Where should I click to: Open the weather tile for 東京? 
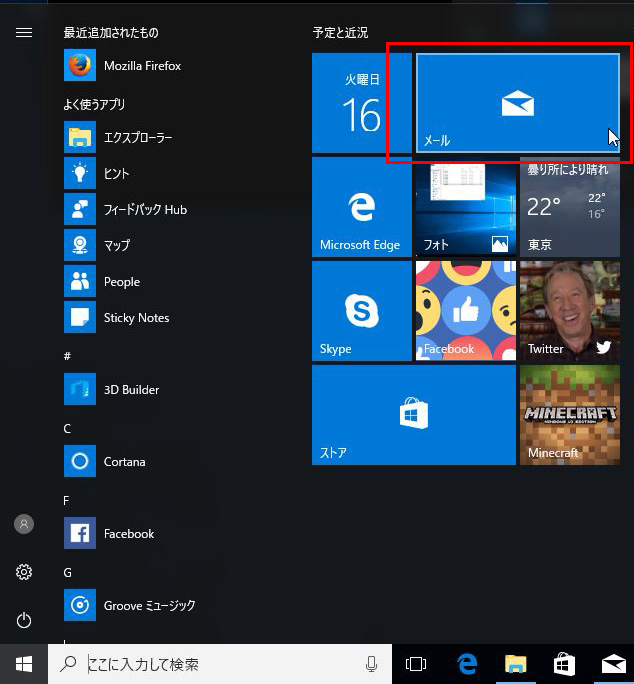pyautogui.click(x=570, y=207)
